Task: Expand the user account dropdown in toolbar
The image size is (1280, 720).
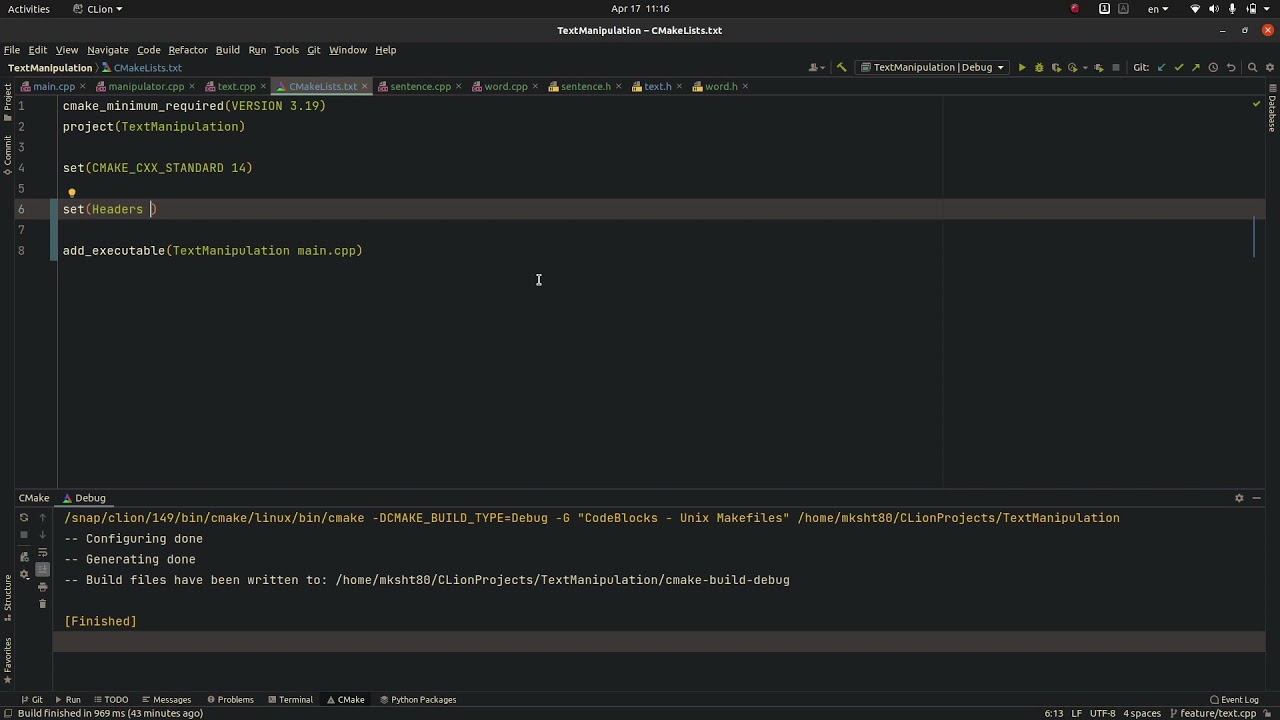Action: (817, 68)
